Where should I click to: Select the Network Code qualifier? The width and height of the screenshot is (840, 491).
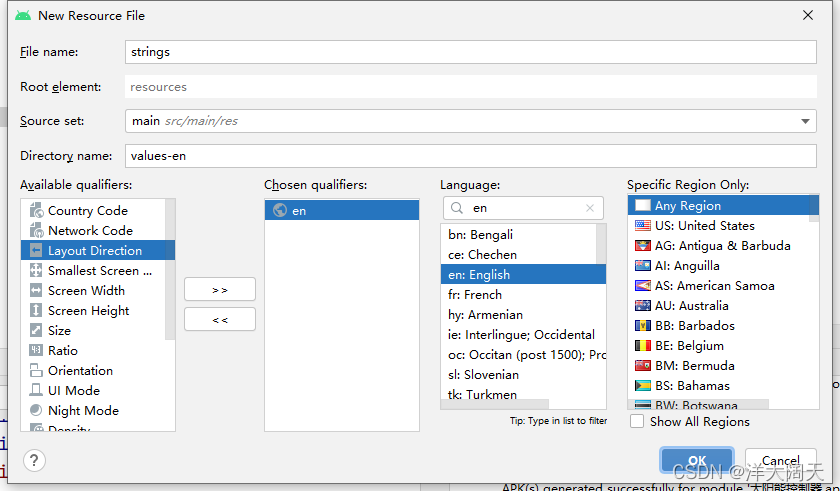[90, 231]
